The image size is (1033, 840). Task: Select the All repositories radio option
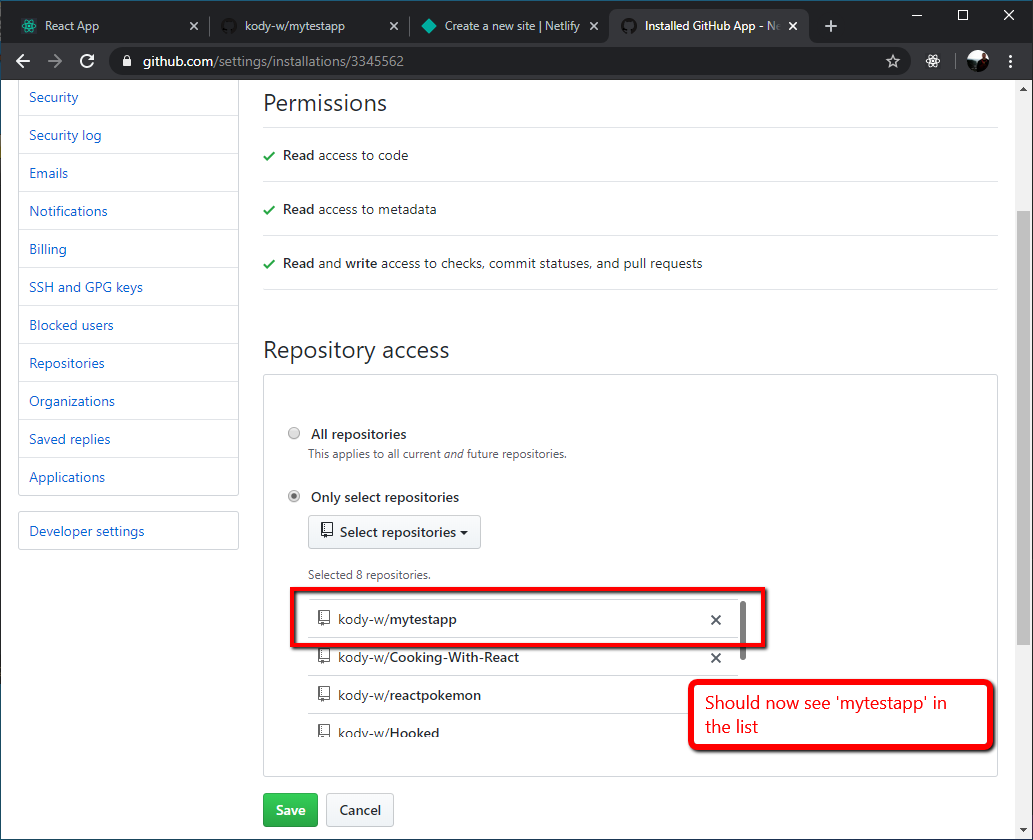click(x=294, y=434)
